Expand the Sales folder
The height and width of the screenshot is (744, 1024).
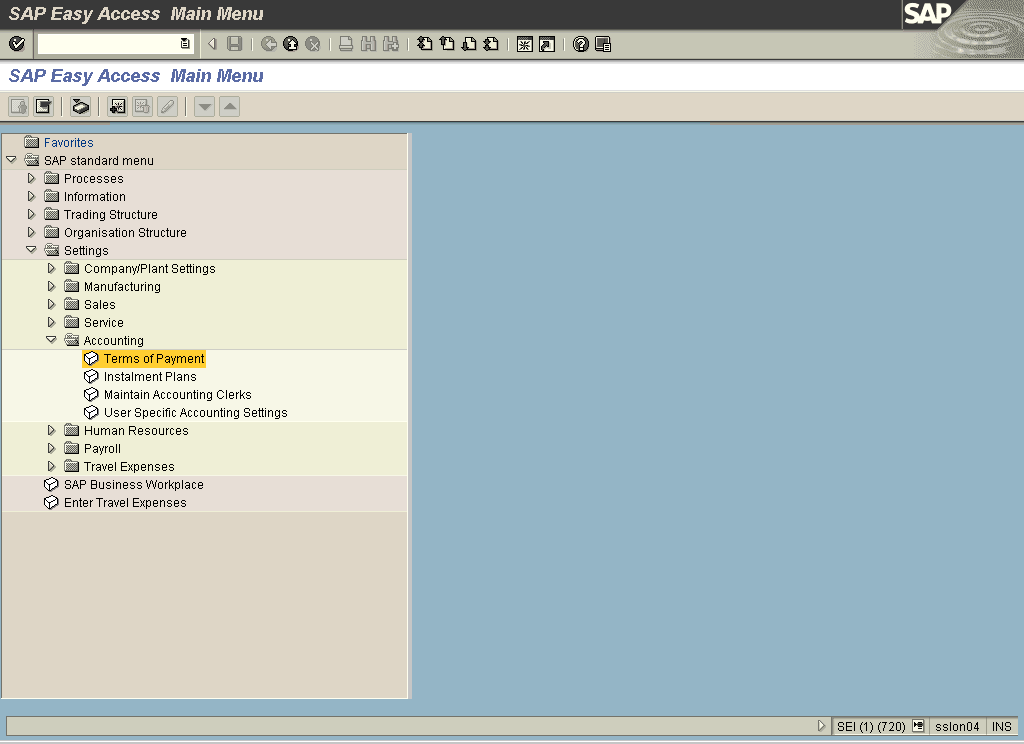click(51, 304)
